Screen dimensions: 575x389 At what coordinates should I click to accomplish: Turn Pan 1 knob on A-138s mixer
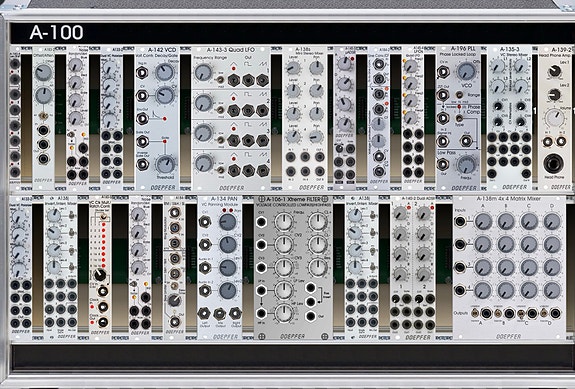[x=316, y=68]
